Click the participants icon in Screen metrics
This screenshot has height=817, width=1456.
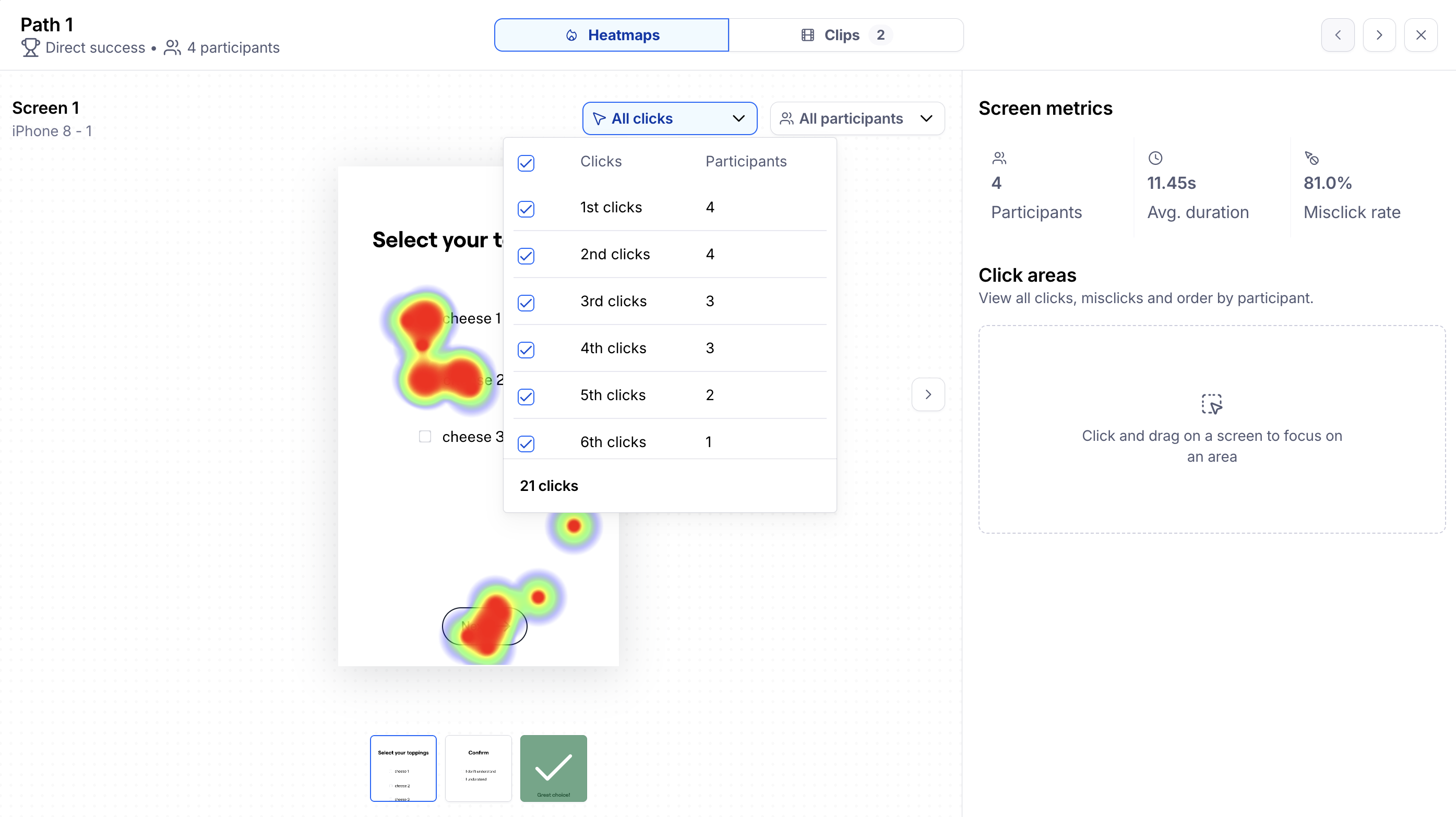point(999,158)
